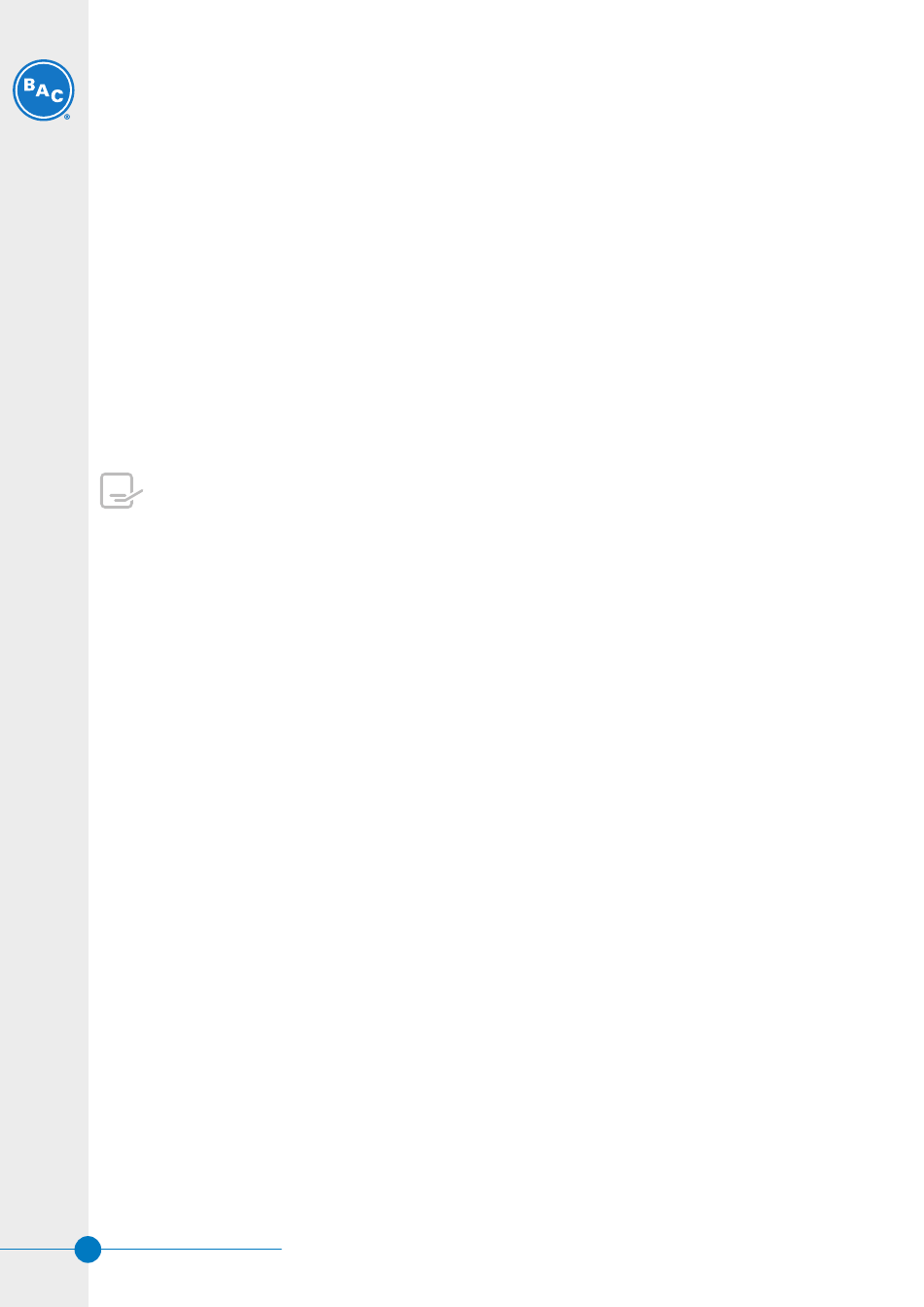The image size is (924, 1307).
Task: Click the BAC circular logo
Action: tap(44, 90)
